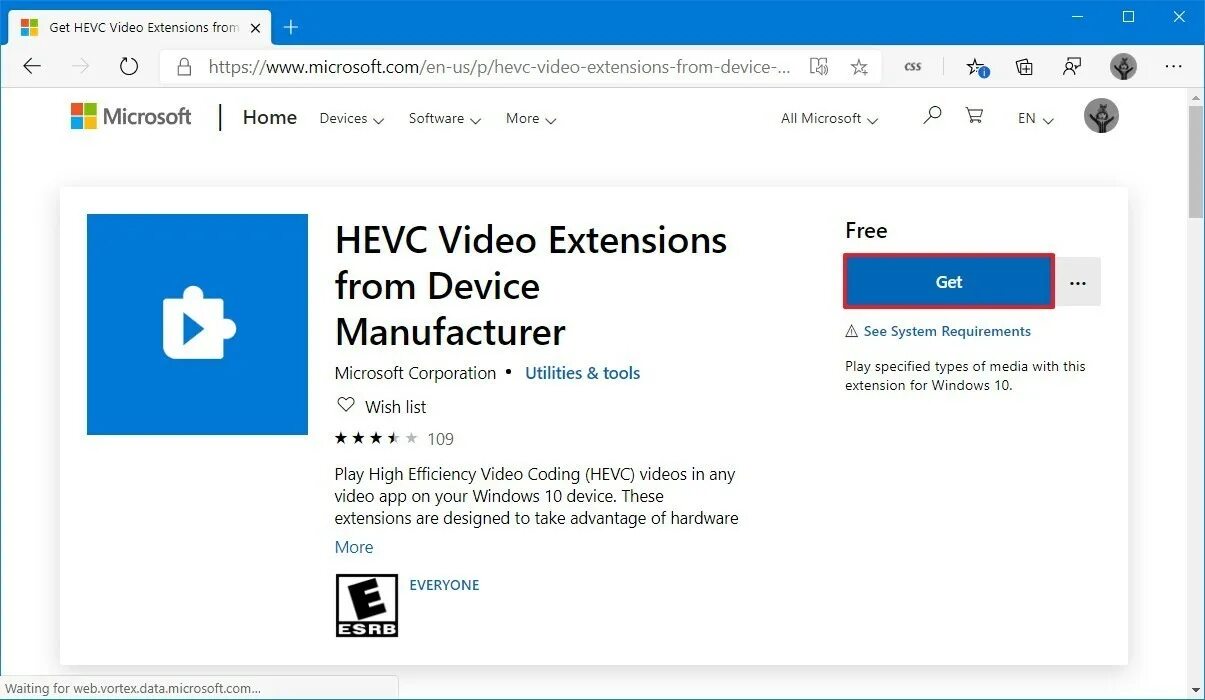Open the site search magnifier
Viewport: 1205px width, 700px height.
coord(932,116)
